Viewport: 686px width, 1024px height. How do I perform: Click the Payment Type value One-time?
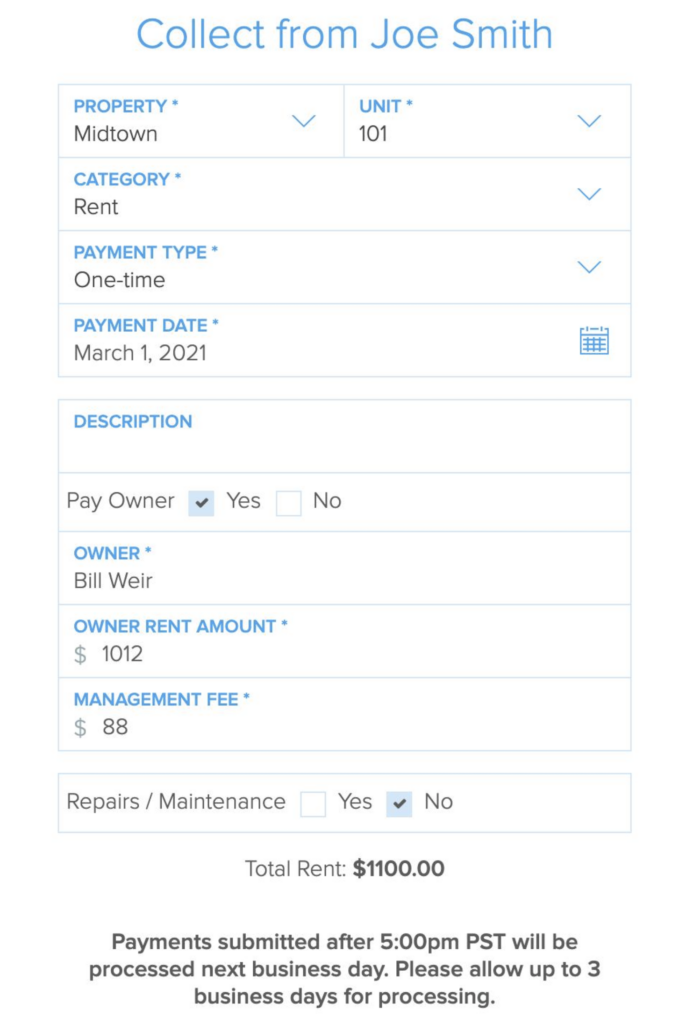pos(120,280)
